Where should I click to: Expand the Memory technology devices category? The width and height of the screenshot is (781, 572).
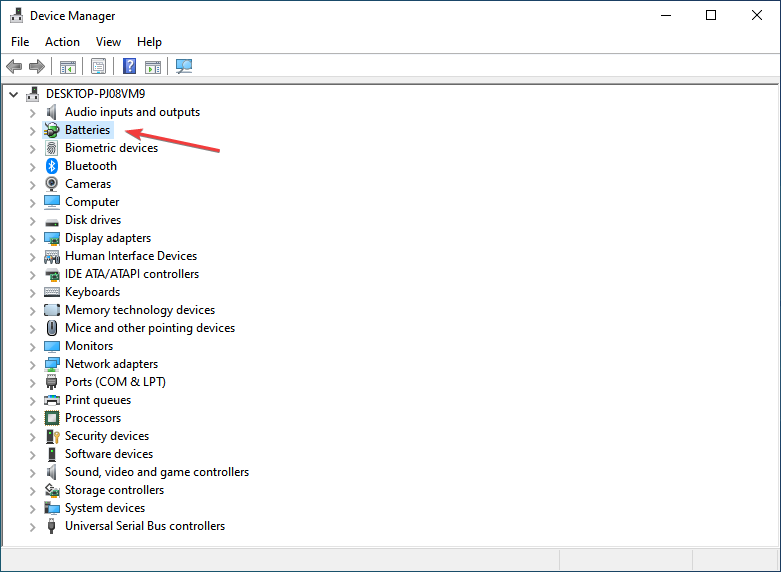32,310
